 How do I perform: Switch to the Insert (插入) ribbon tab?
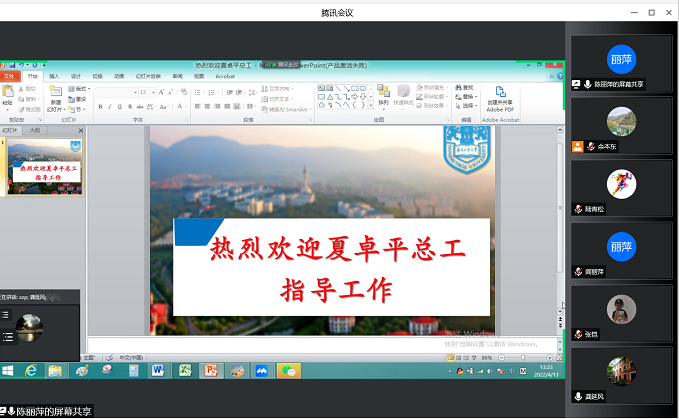(54, 75)
